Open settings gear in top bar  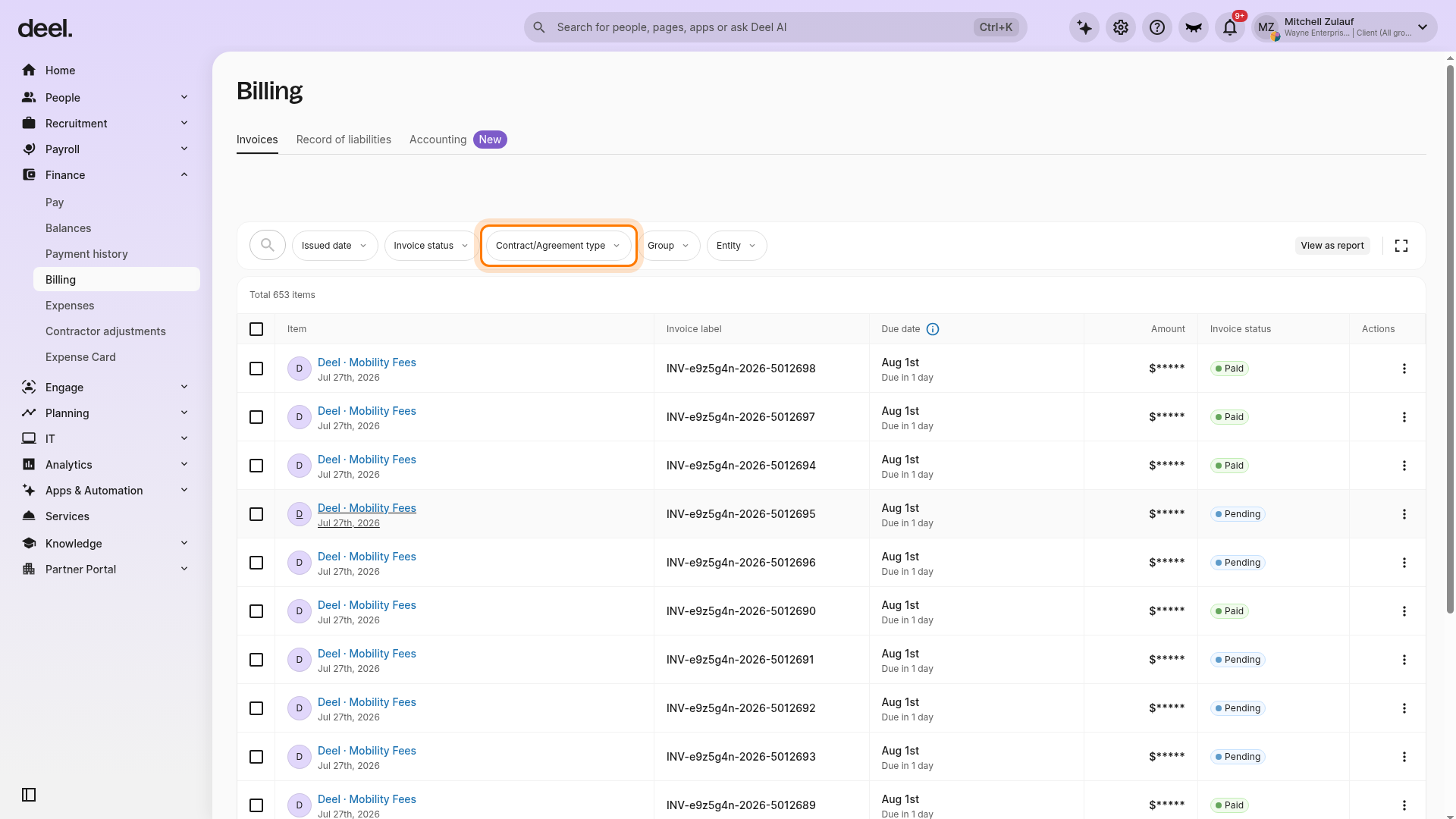pyautogui.click(x=1121, y=27)
